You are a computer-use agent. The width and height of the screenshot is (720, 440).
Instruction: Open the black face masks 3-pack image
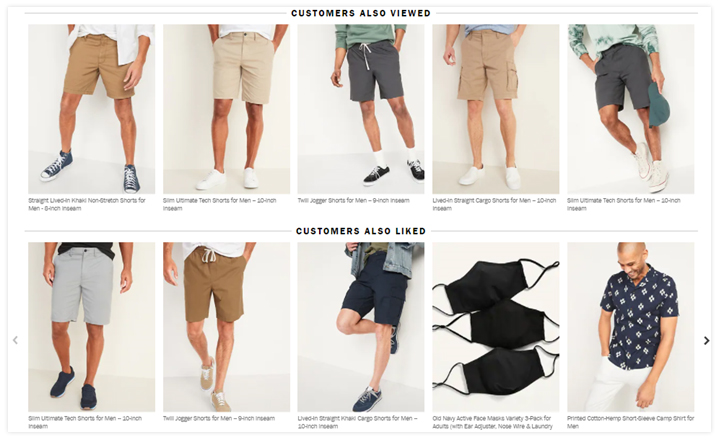coord(496,327)
